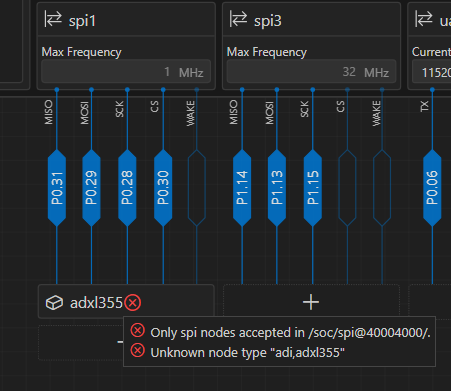Select pin P1.13 on spi3 MOSI
The height and width of the screenshot is (391, 451).
click(x=277, y=188)
